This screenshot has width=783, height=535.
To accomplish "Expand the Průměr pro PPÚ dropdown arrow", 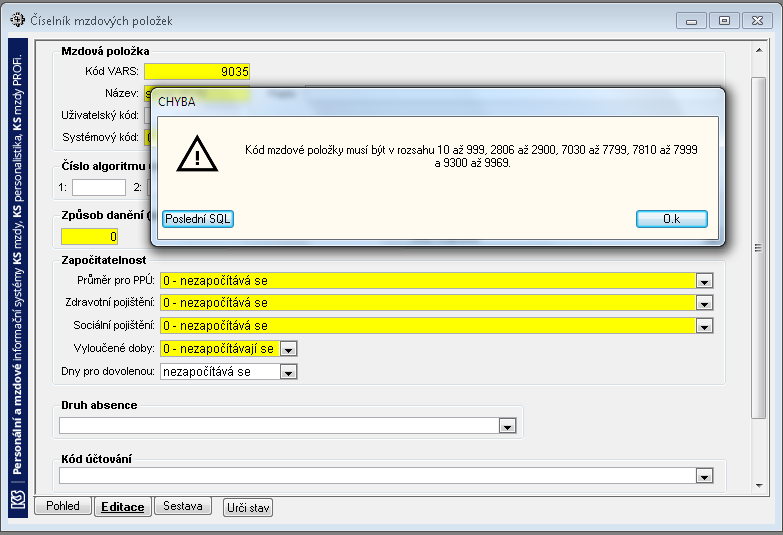I will 705,281.
